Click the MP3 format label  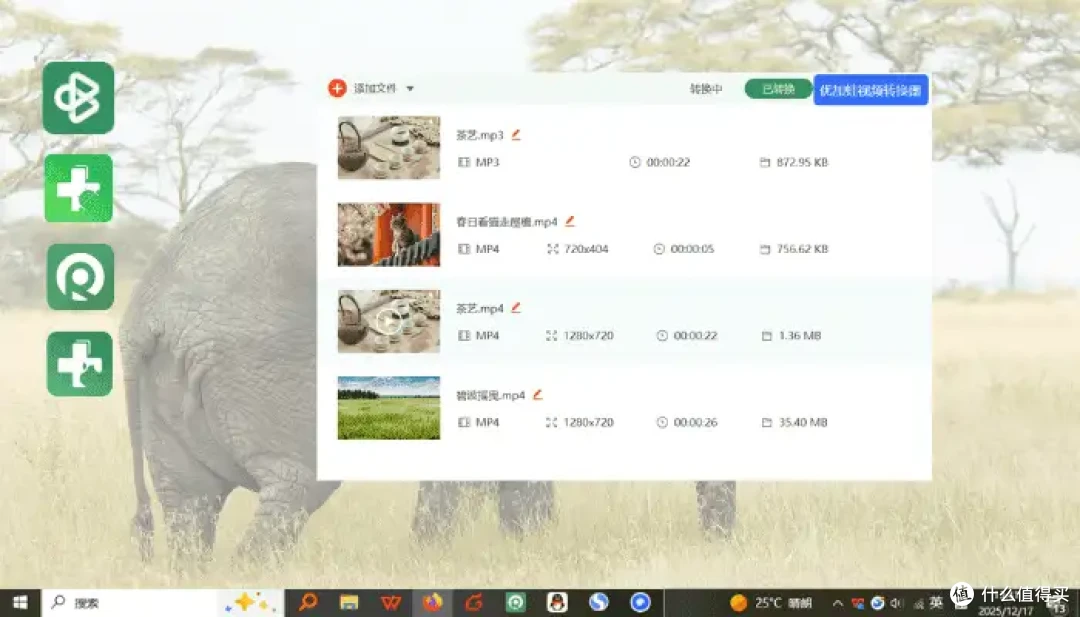pos(487,162)
